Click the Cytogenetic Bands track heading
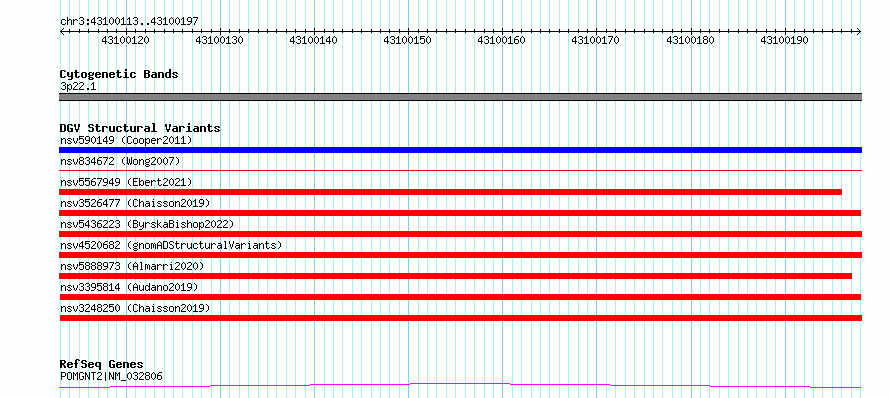The height and width of the screenshot is (398, 890). (119, 74)
